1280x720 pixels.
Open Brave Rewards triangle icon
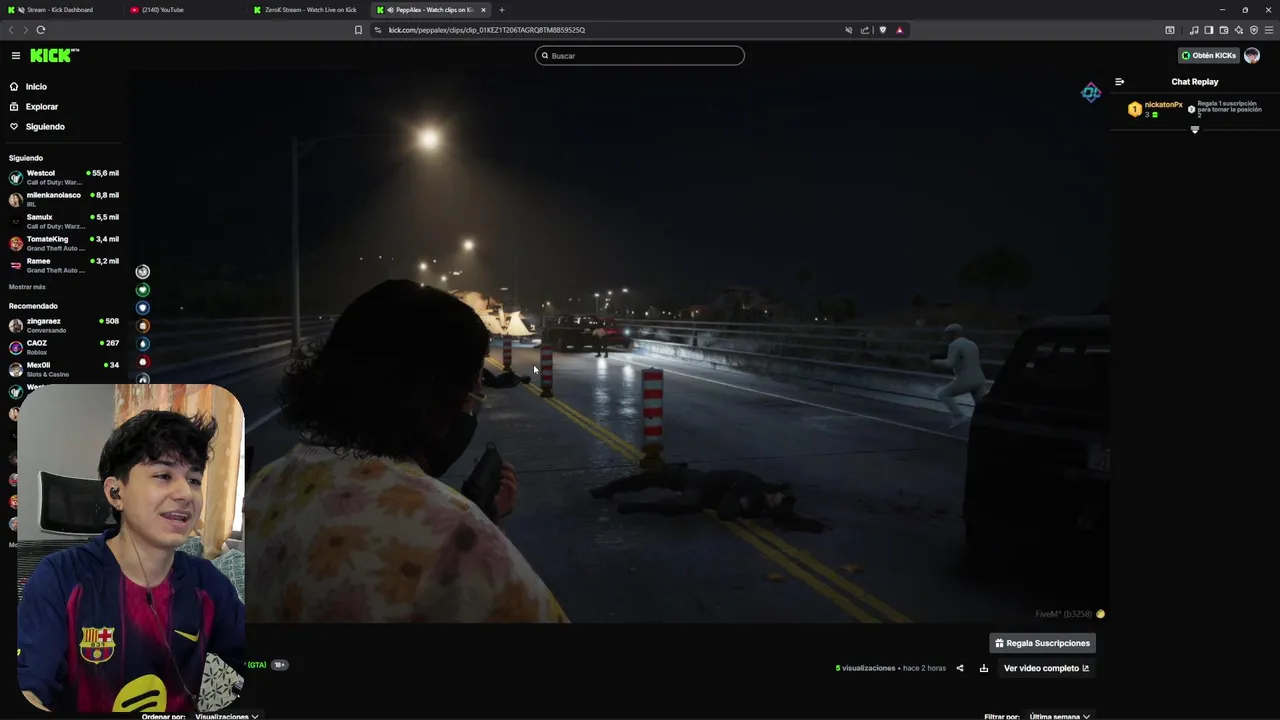pos(899,30)
